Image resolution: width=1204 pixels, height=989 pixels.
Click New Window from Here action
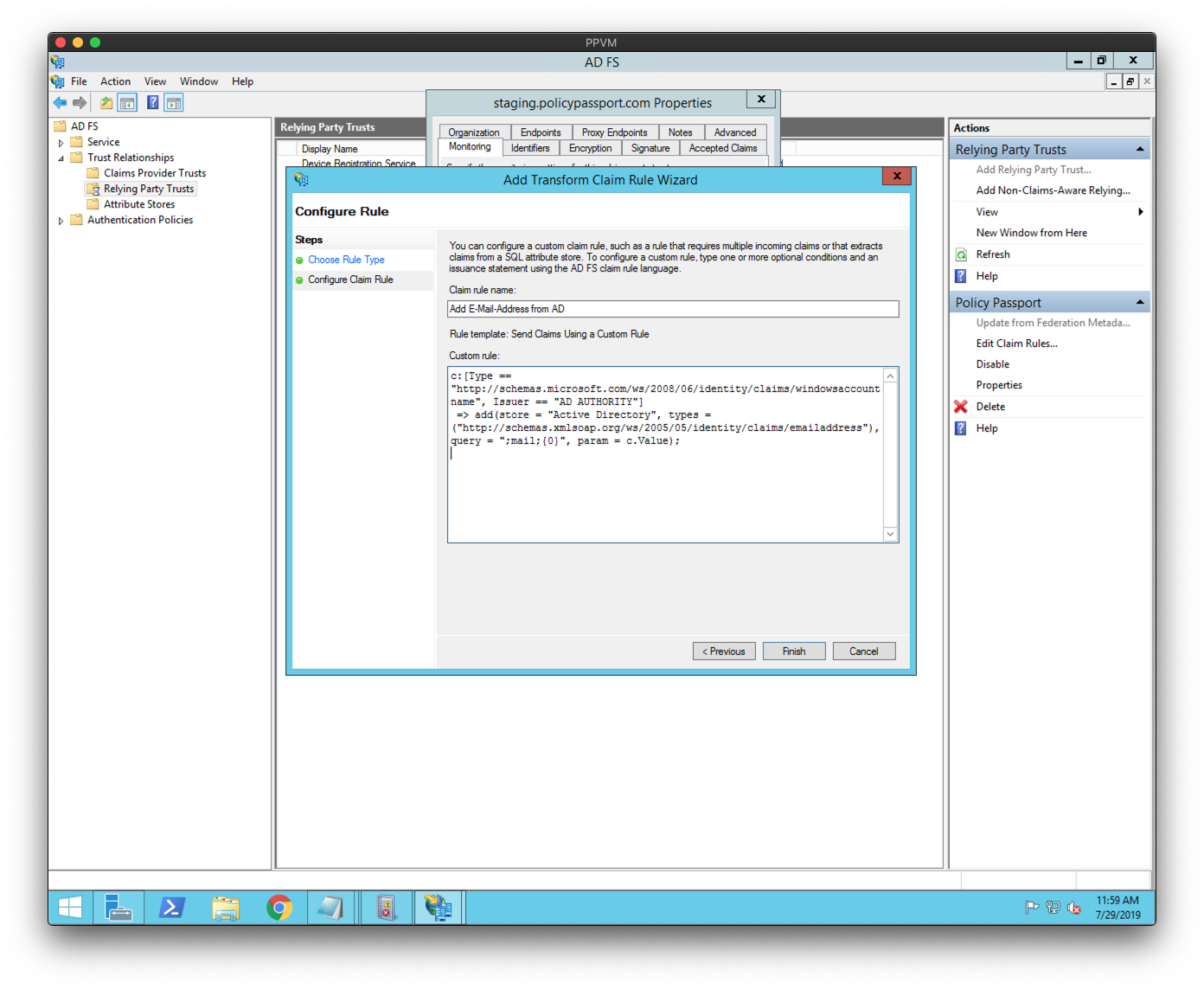[1031, 233]
